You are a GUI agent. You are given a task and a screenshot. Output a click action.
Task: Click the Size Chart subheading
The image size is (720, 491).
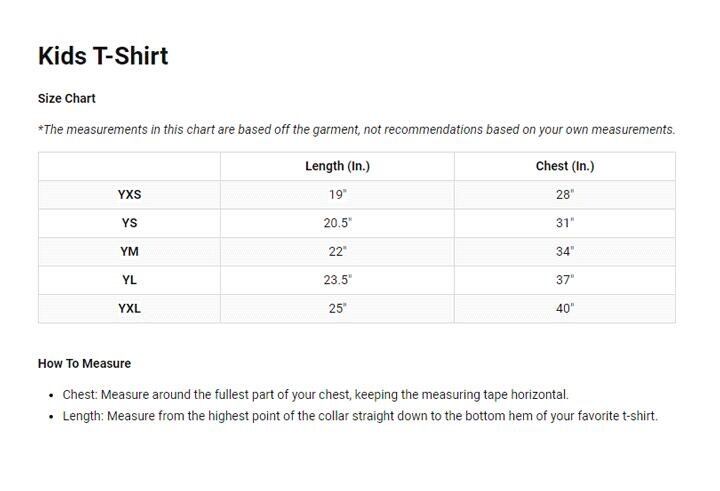pyautogui.click(x=67, y=99)
